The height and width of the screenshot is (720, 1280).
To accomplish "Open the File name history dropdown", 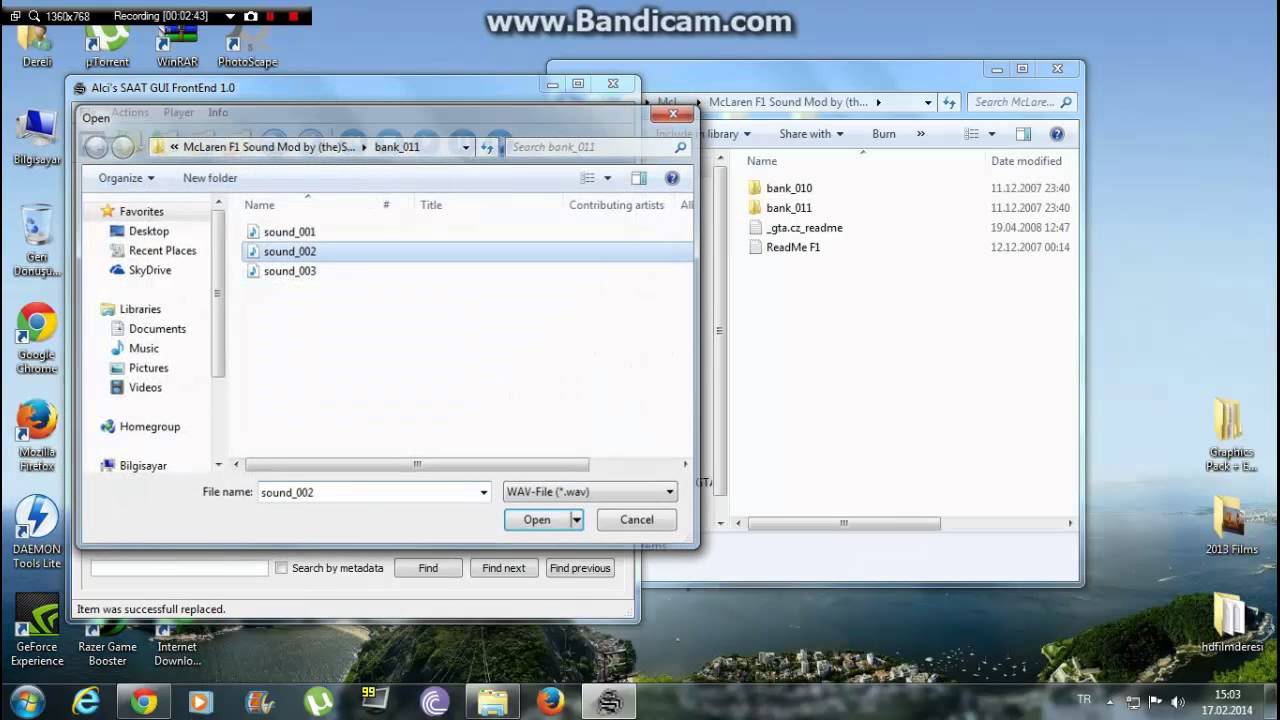I will [484, 492].
